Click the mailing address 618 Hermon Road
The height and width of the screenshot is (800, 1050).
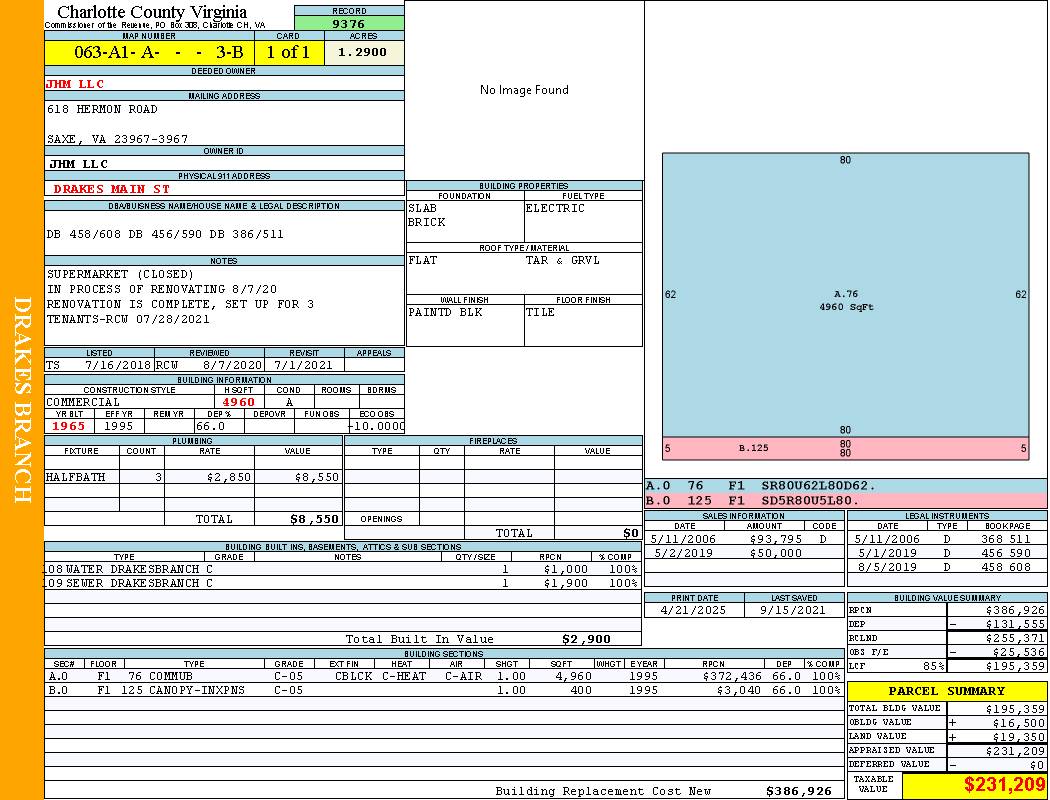pos(102,109)
